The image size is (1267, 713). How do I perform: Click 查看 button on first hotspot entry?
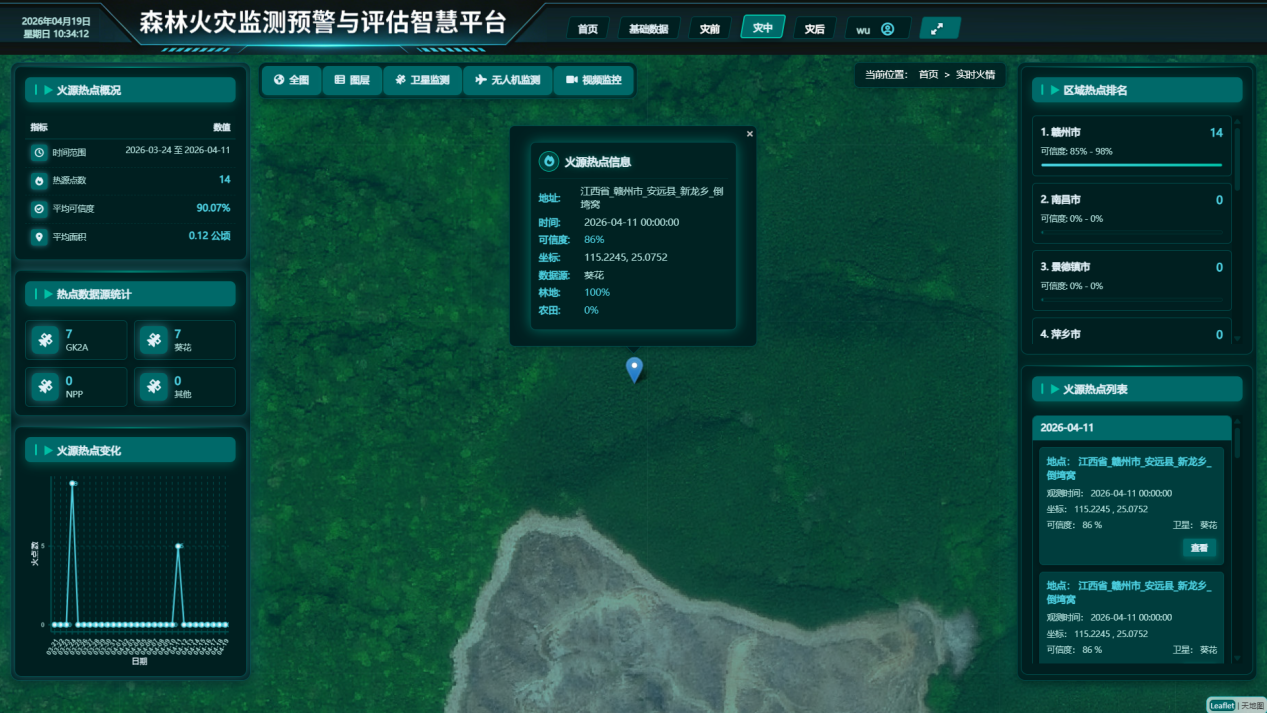[1199, 548]
